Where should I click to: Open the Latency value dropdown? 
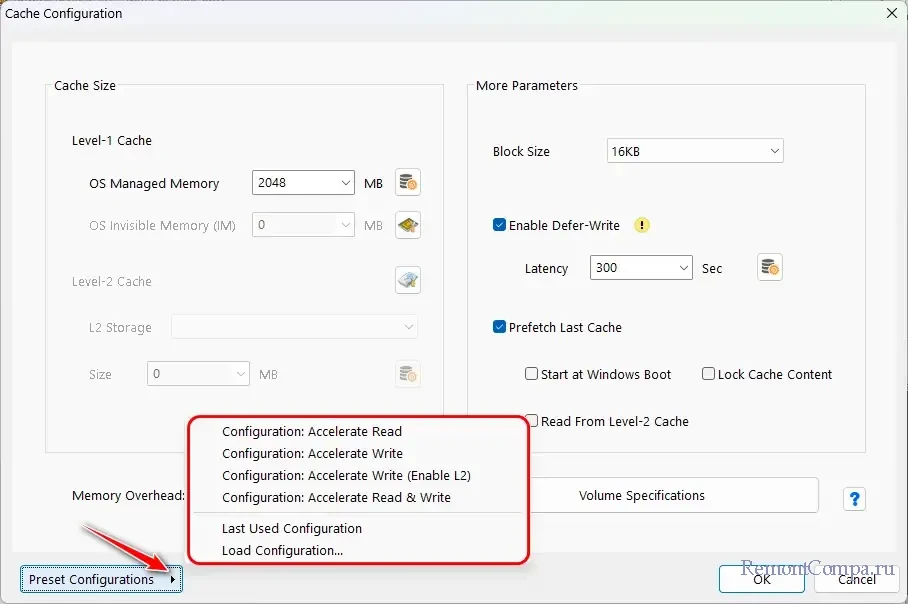[x=684, y=268]
